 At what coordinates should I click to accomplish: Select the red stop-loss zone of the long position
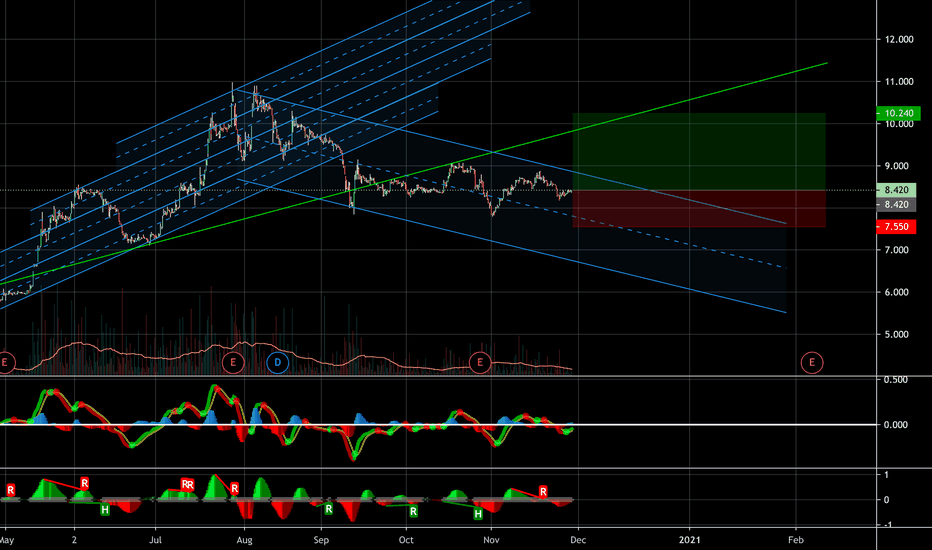click(x=699, y=209)
